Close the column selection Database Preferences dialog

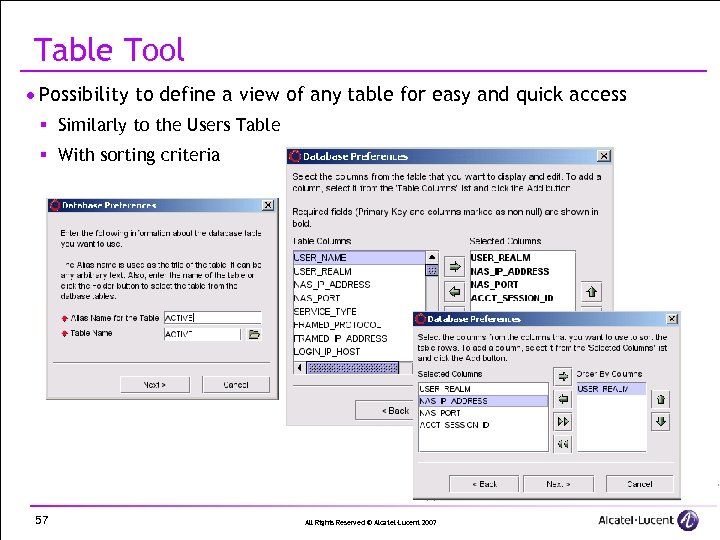click(x=604, y=156)
